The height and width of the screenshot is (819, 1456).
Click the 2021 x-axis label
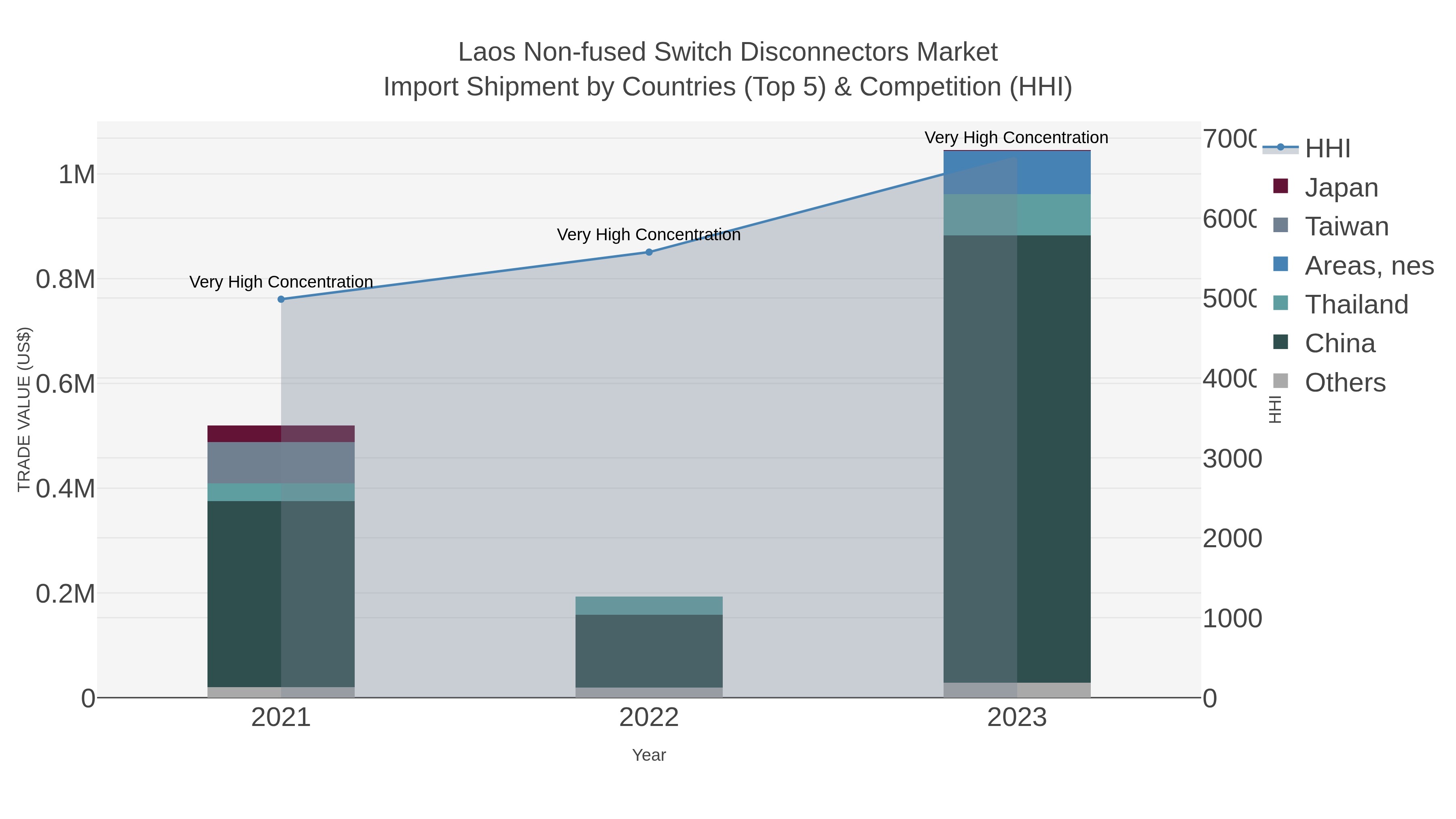(x=281, y=718)
